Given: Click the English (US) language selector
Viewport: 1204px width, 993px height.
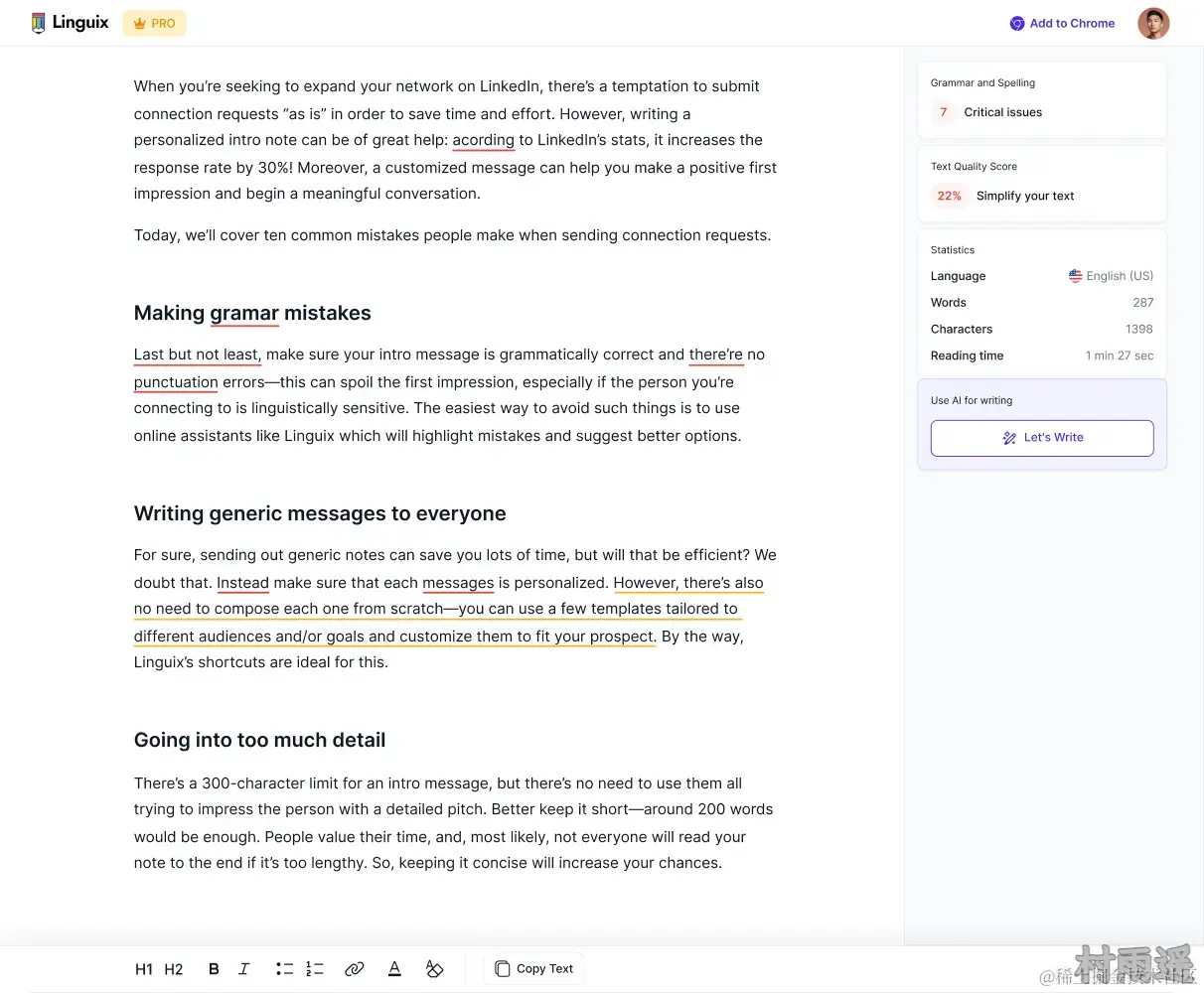Looking at the screenshot, I should pos(1111,276).
